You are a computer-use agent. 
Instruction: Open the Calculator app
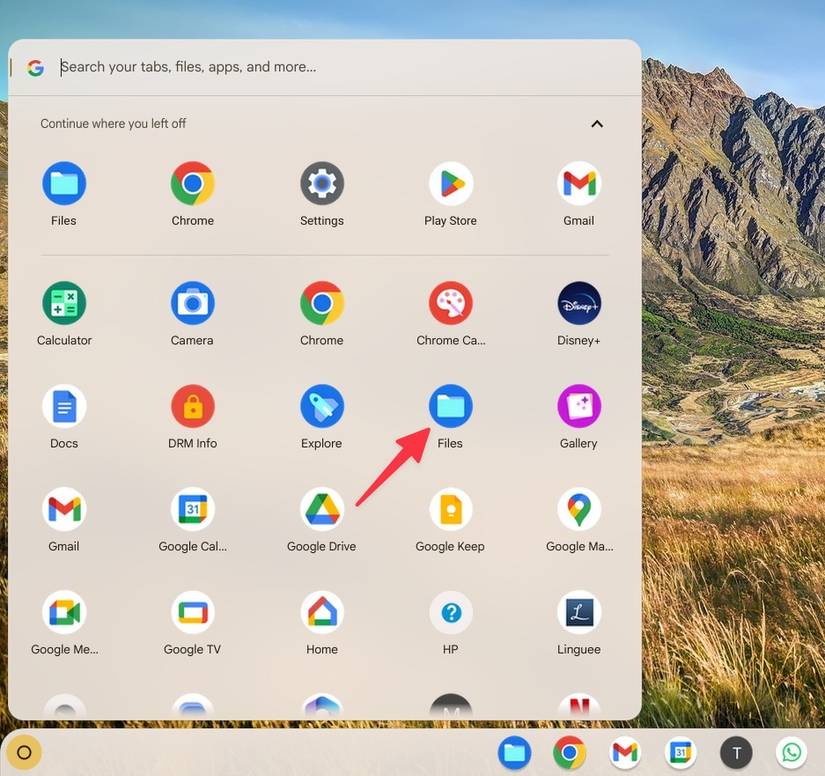click(x=64, y=304)
